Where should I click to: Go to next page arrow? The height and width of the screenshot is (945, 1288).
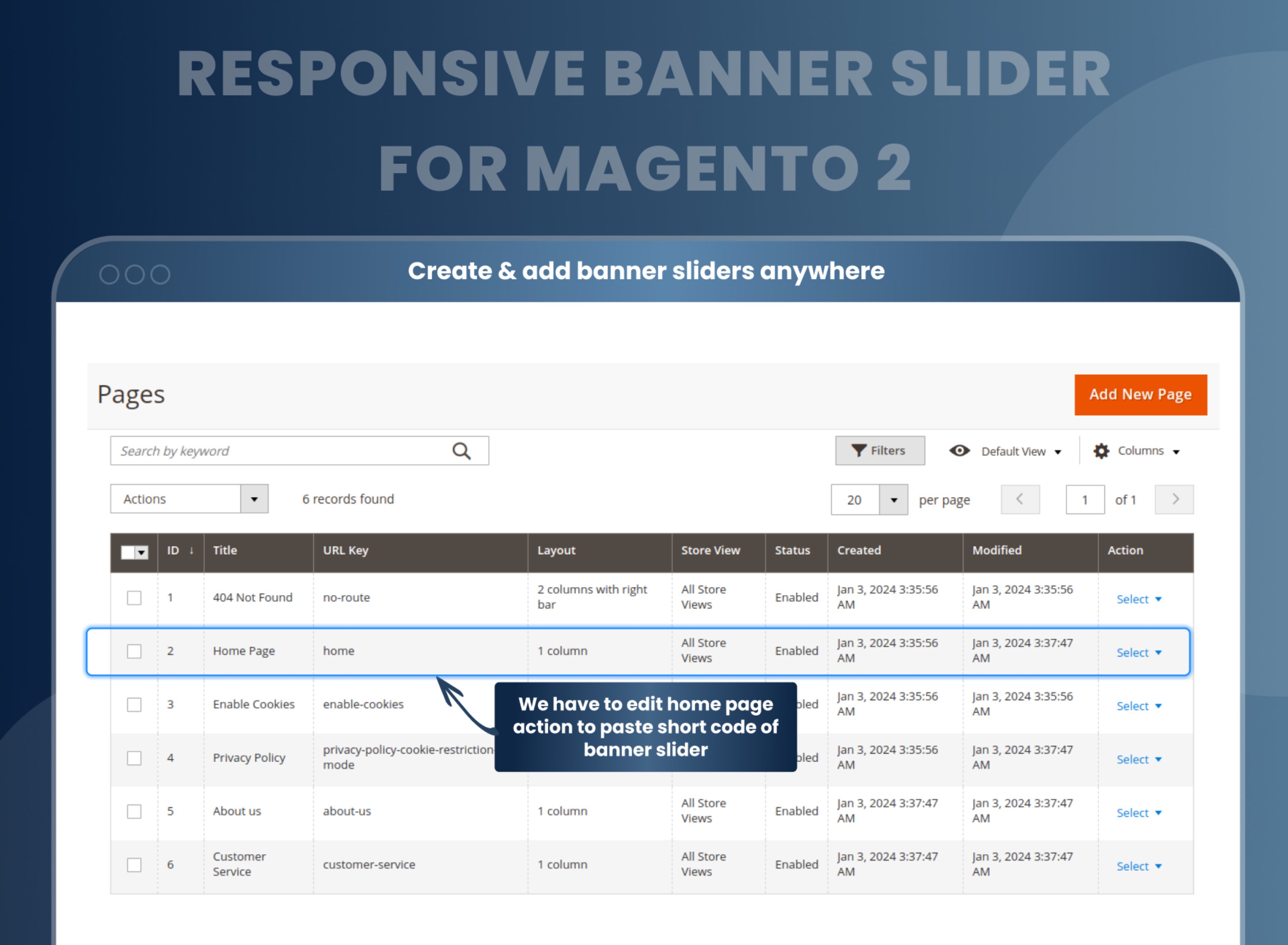(x=1174, y=499)
